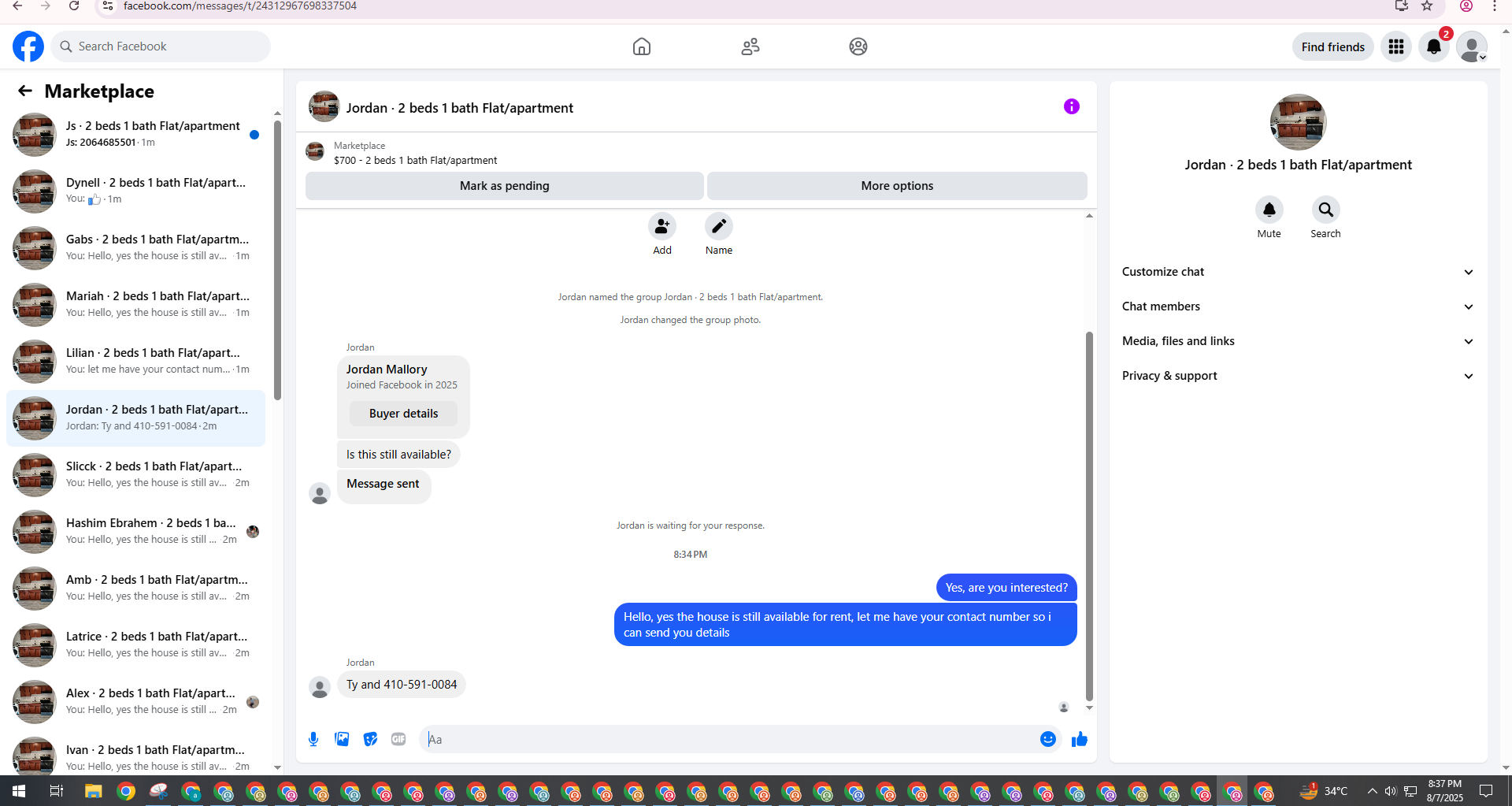Screen dimensions: 1512x806
Task: Open Dynell conversation in the list
Action: 135,191
